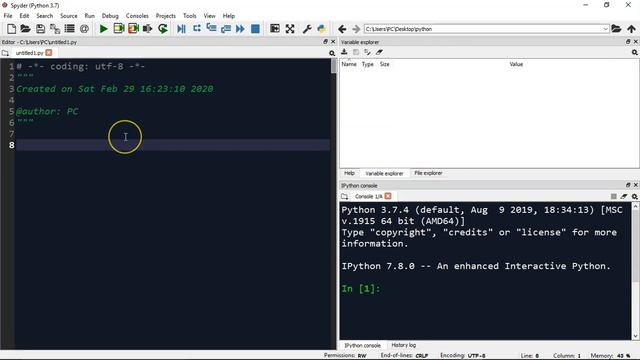Browse tabs icon left of Console 1/A

pos(344,197)
